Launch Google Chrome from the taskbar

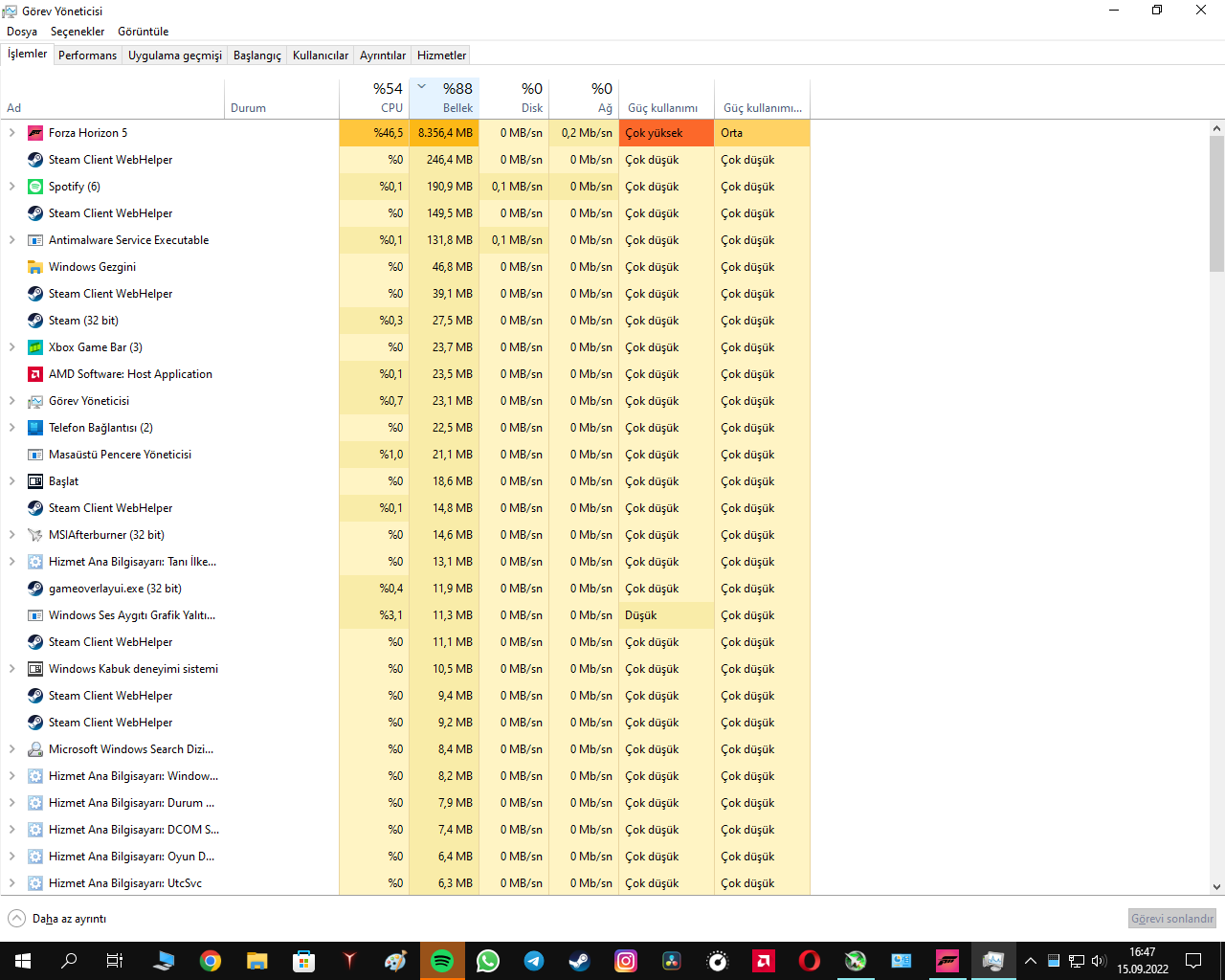click(211, 961)
